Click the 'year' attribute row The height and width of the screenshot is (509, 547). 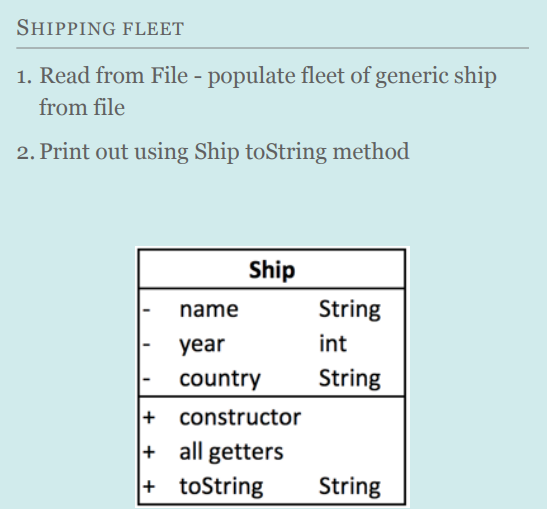point(272,344)
